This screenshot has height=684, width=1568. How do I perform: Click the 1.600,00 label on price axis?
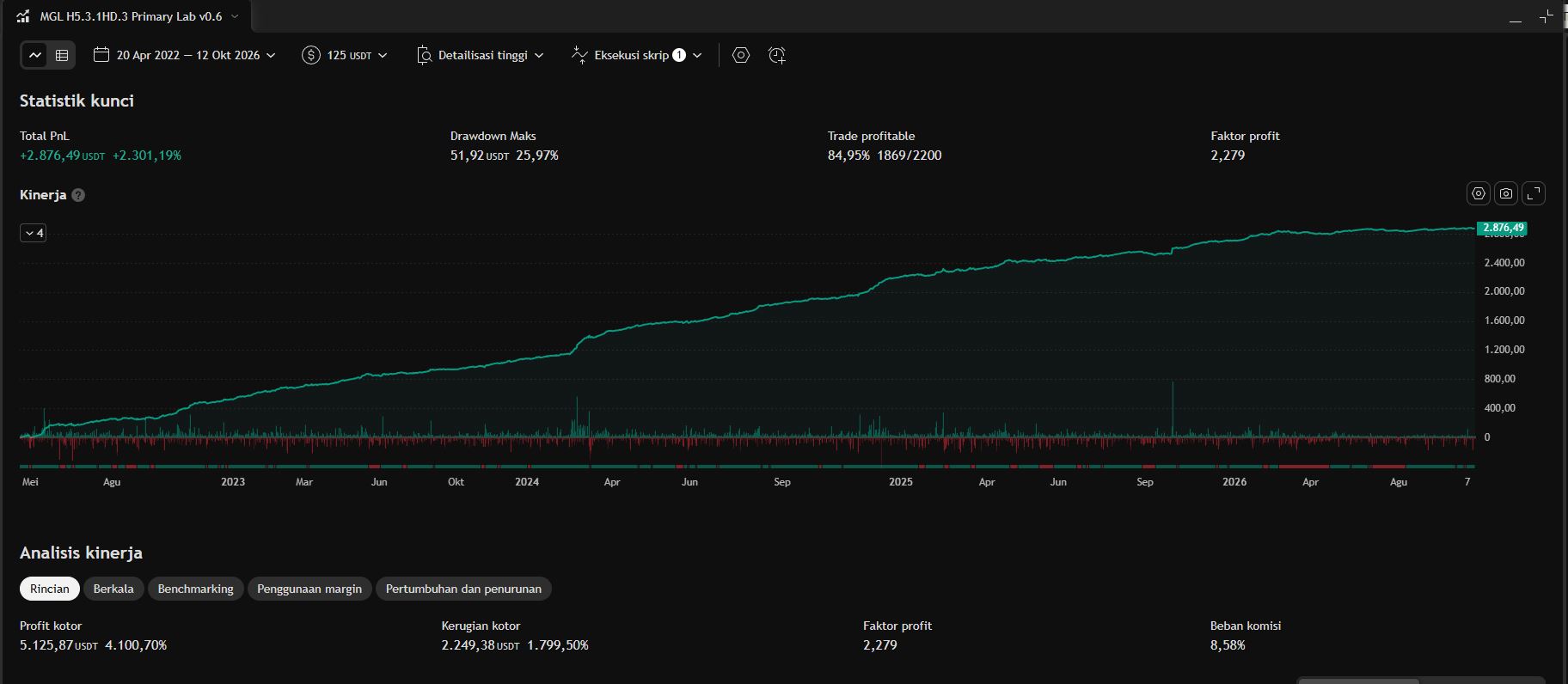1504,321
